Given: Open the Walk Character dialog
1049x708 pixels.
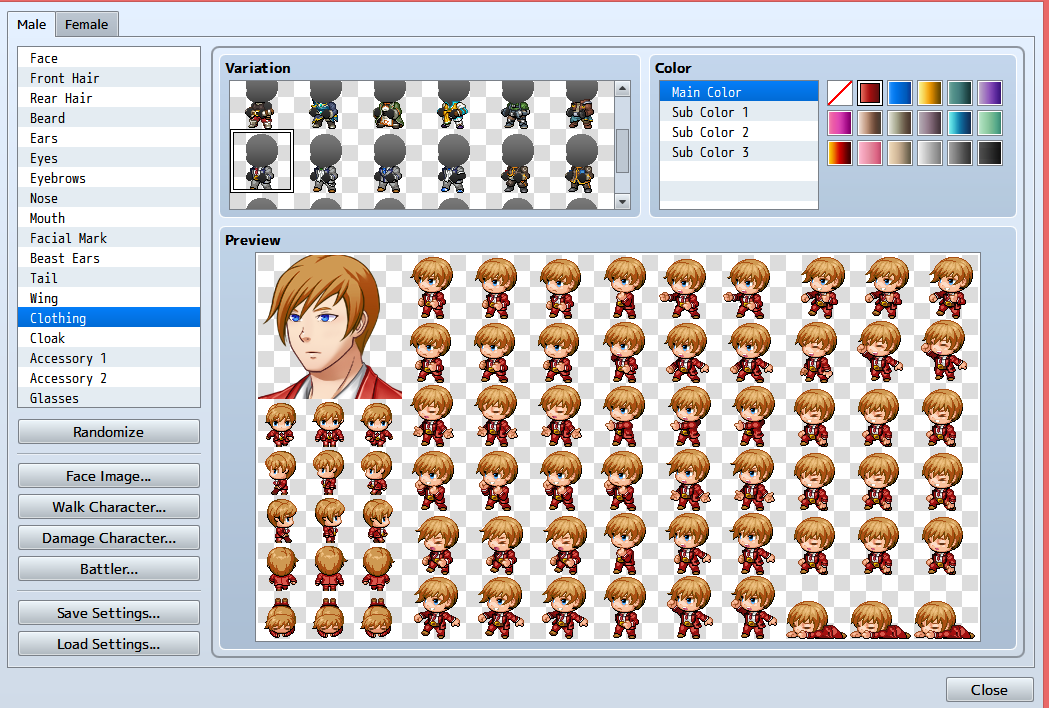Looking at the screenshot, I should 108,506.
